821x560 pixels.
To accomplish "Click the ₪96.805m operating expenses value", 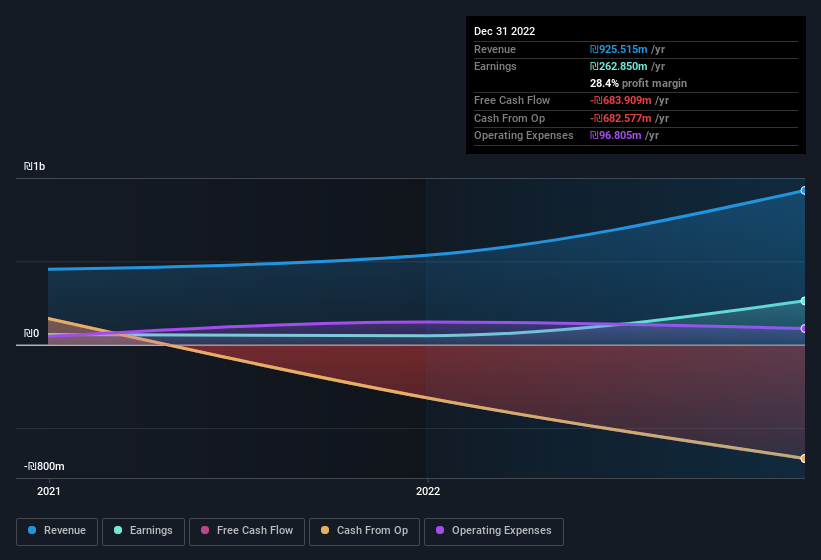I will tap(615, 136).
